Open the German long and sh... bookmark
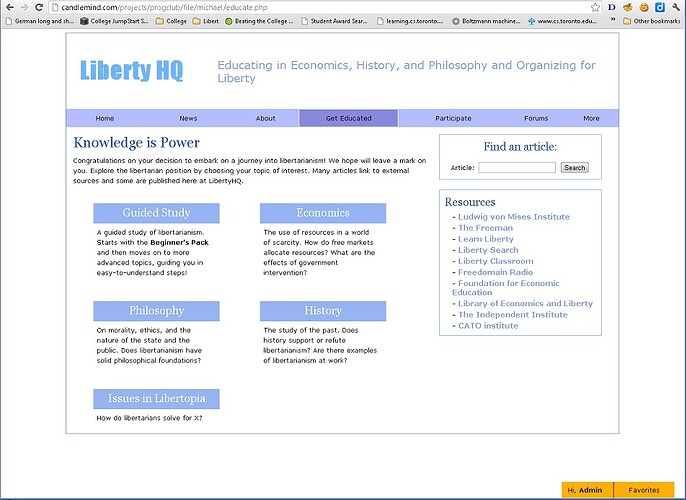 point(40,21)
